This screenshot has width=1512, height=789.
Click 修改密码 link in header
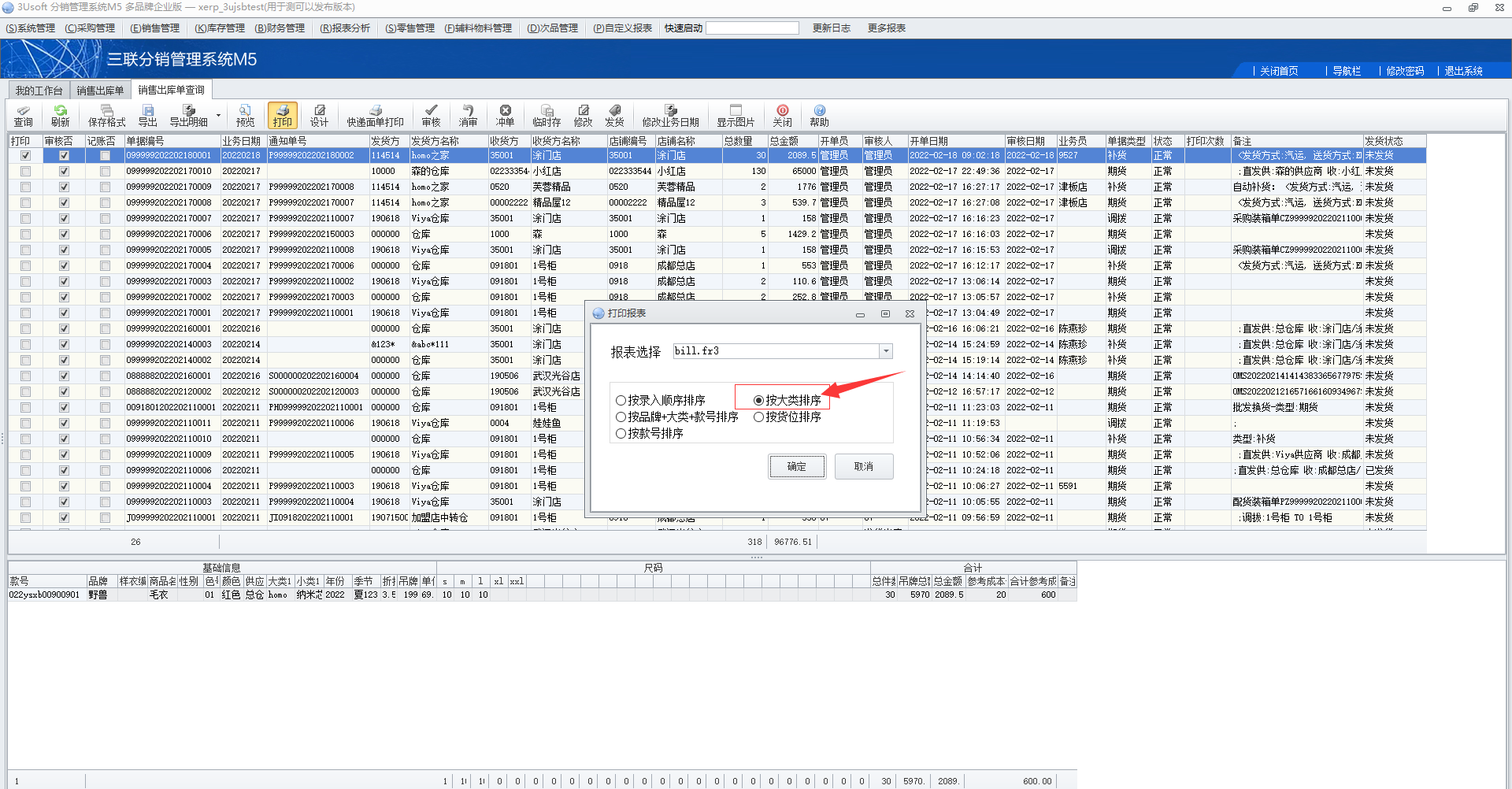[x=1405, y=71]
